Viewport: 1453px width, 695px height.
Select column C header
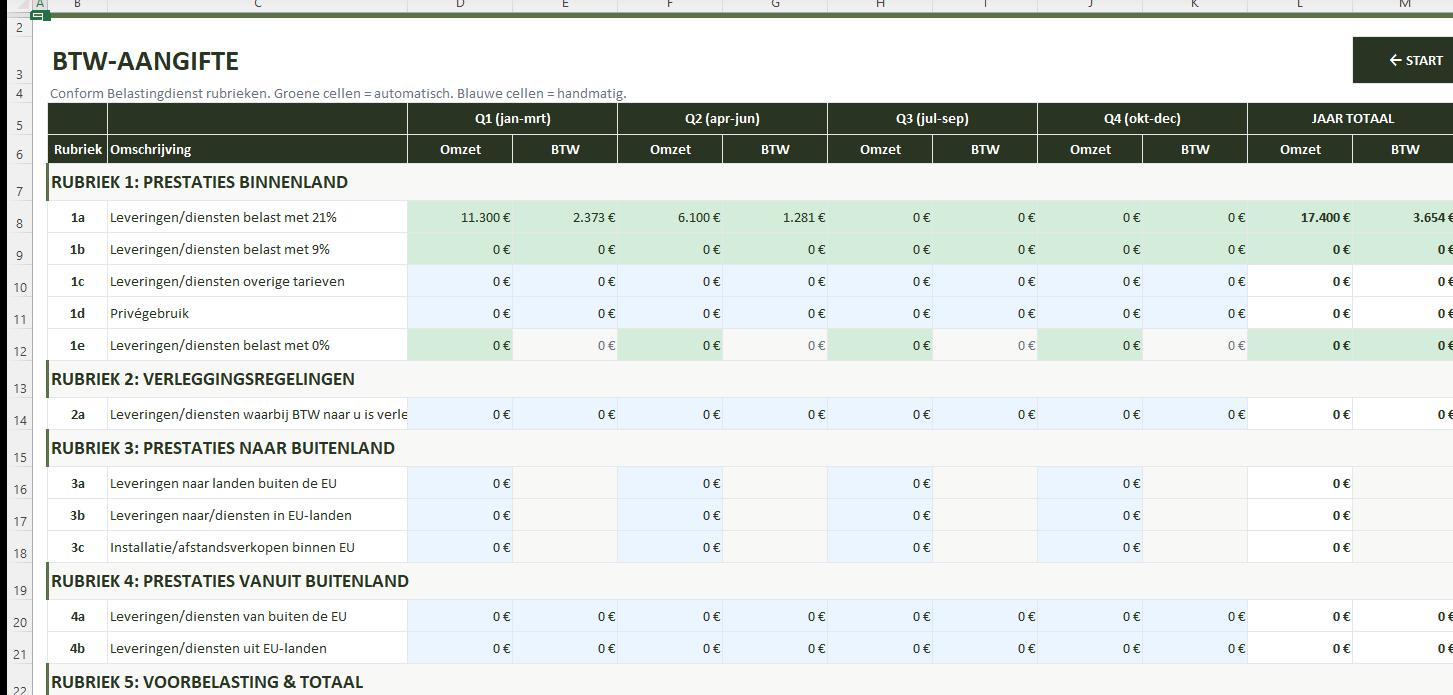click(257, 5)
